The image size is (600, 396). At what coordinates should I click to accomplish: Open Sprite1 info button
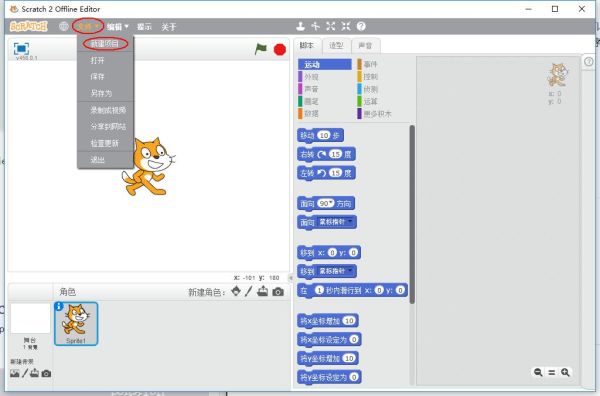tap(59, 306)
